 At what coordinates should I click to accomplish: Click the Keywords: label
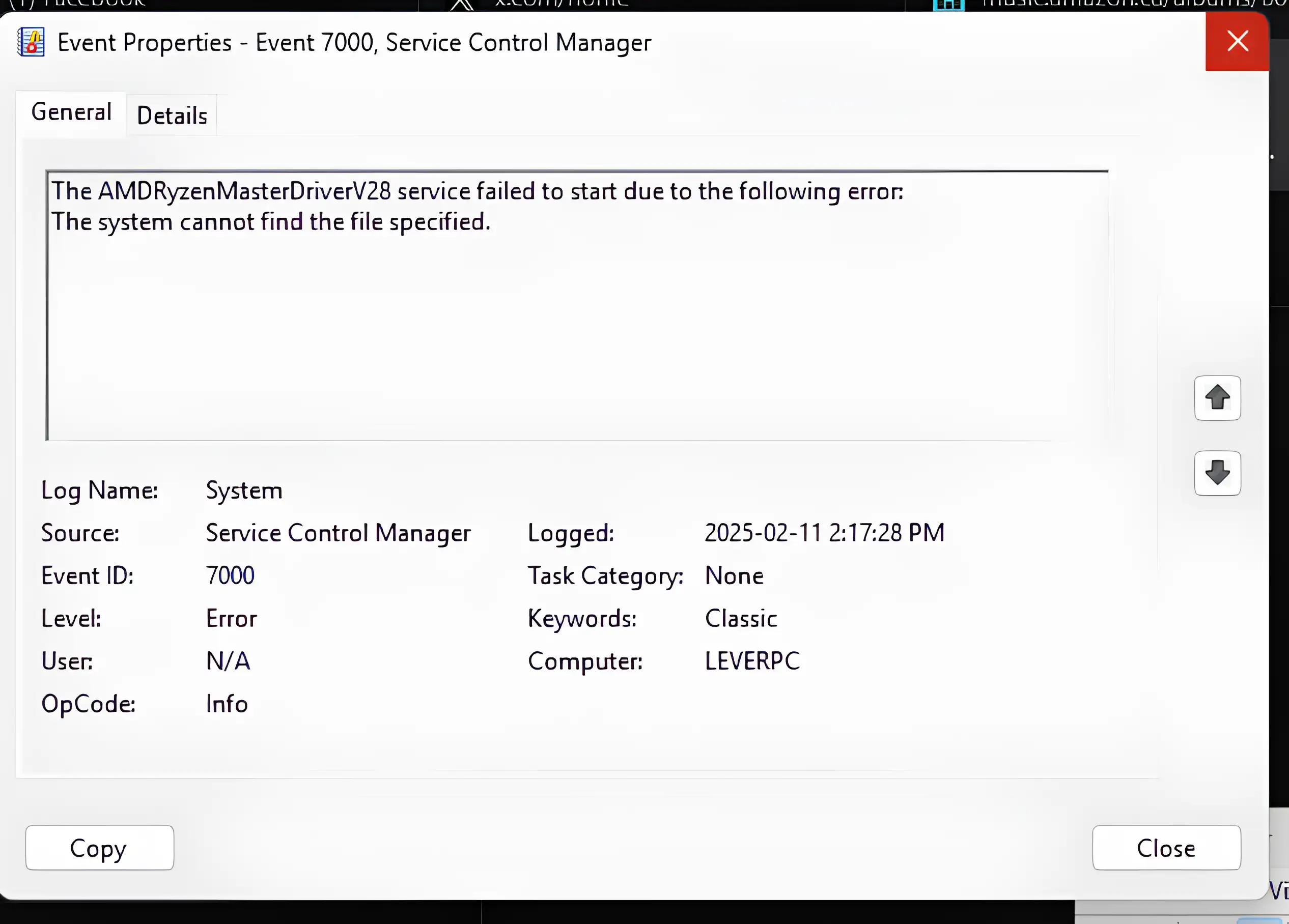point(582,619)
